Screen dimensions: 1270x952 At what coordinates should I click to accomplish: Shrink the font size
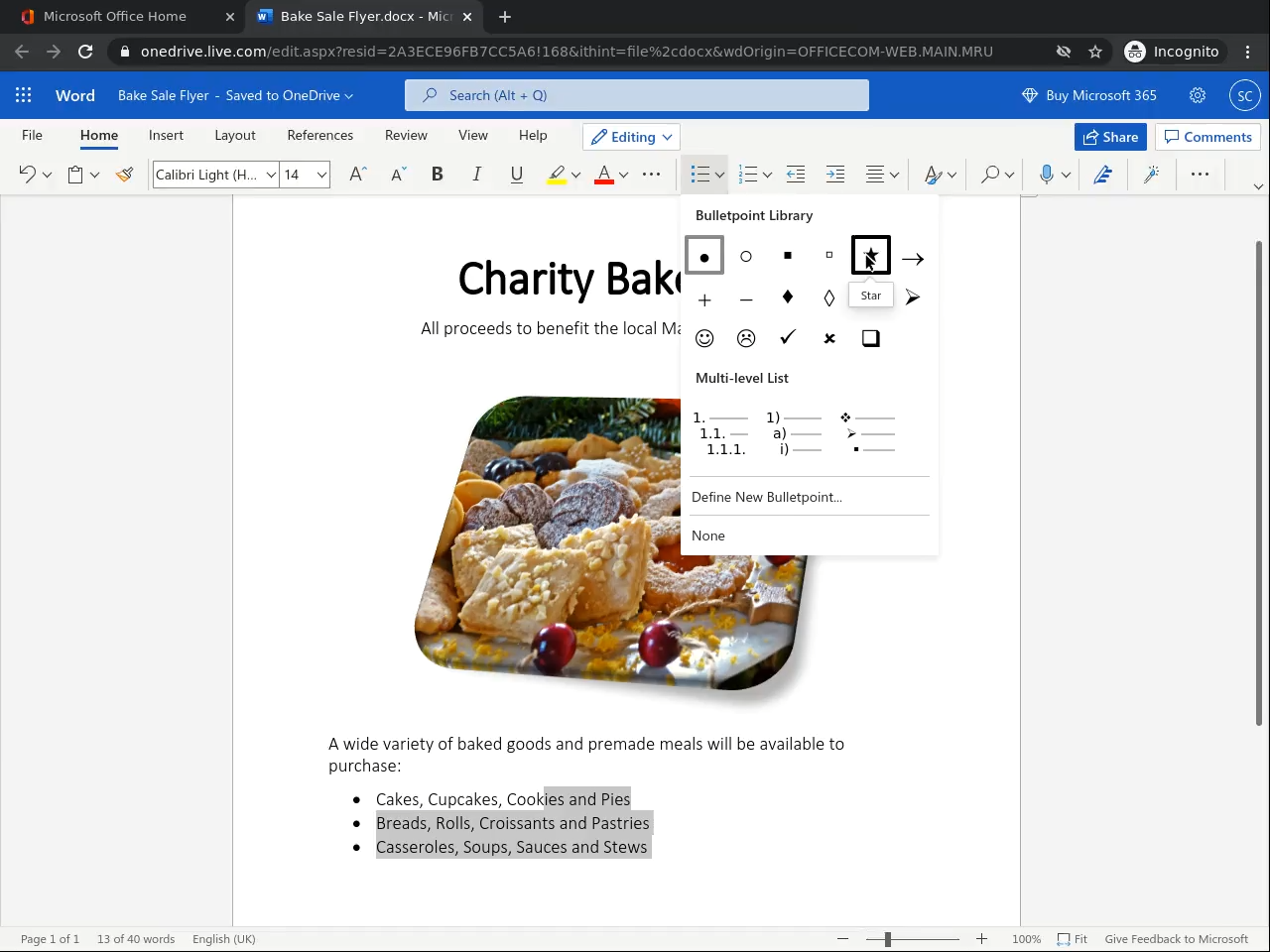pyautogui.click(x=398, y=175)
